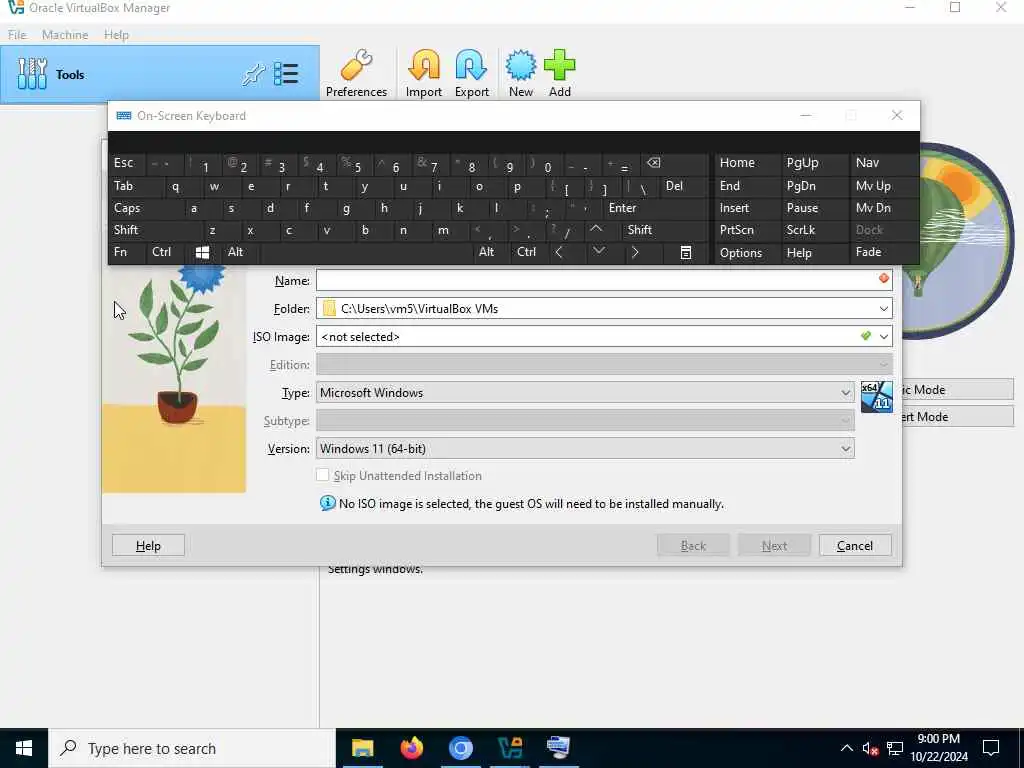Open the File menu

17,35
